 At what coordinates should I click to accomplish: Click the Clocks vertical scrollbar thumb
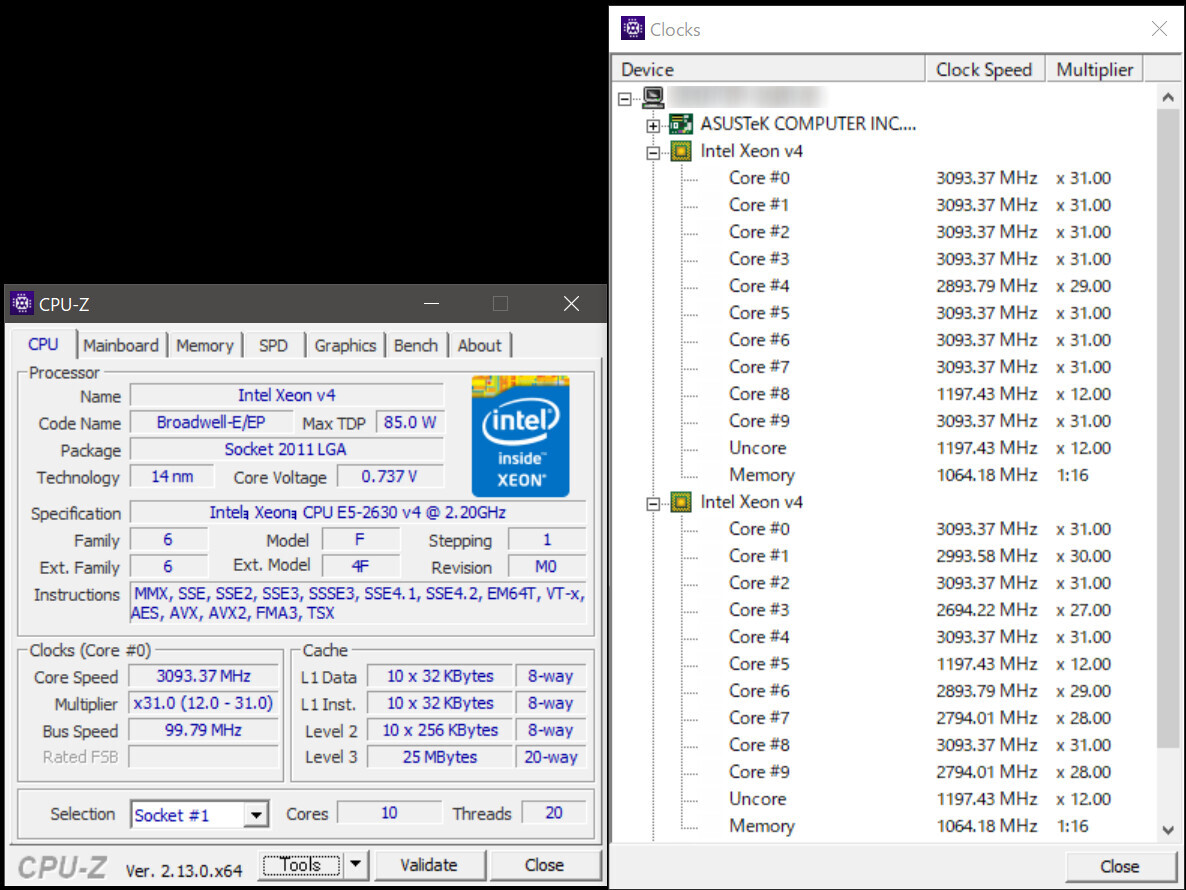point(1168,427)
